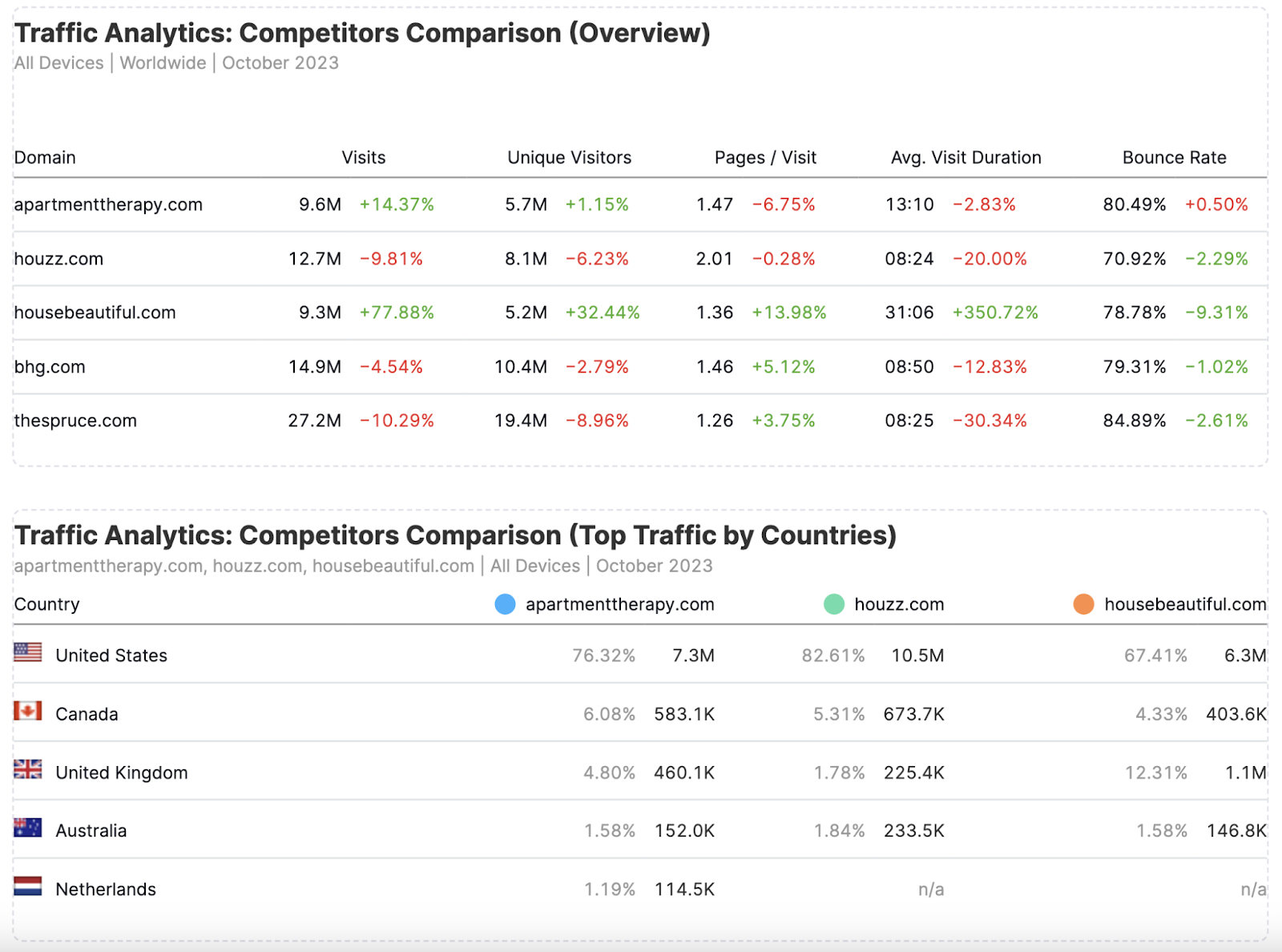
Task: Select housebeautiful.com in the overview table
Action: pos(95,313)
